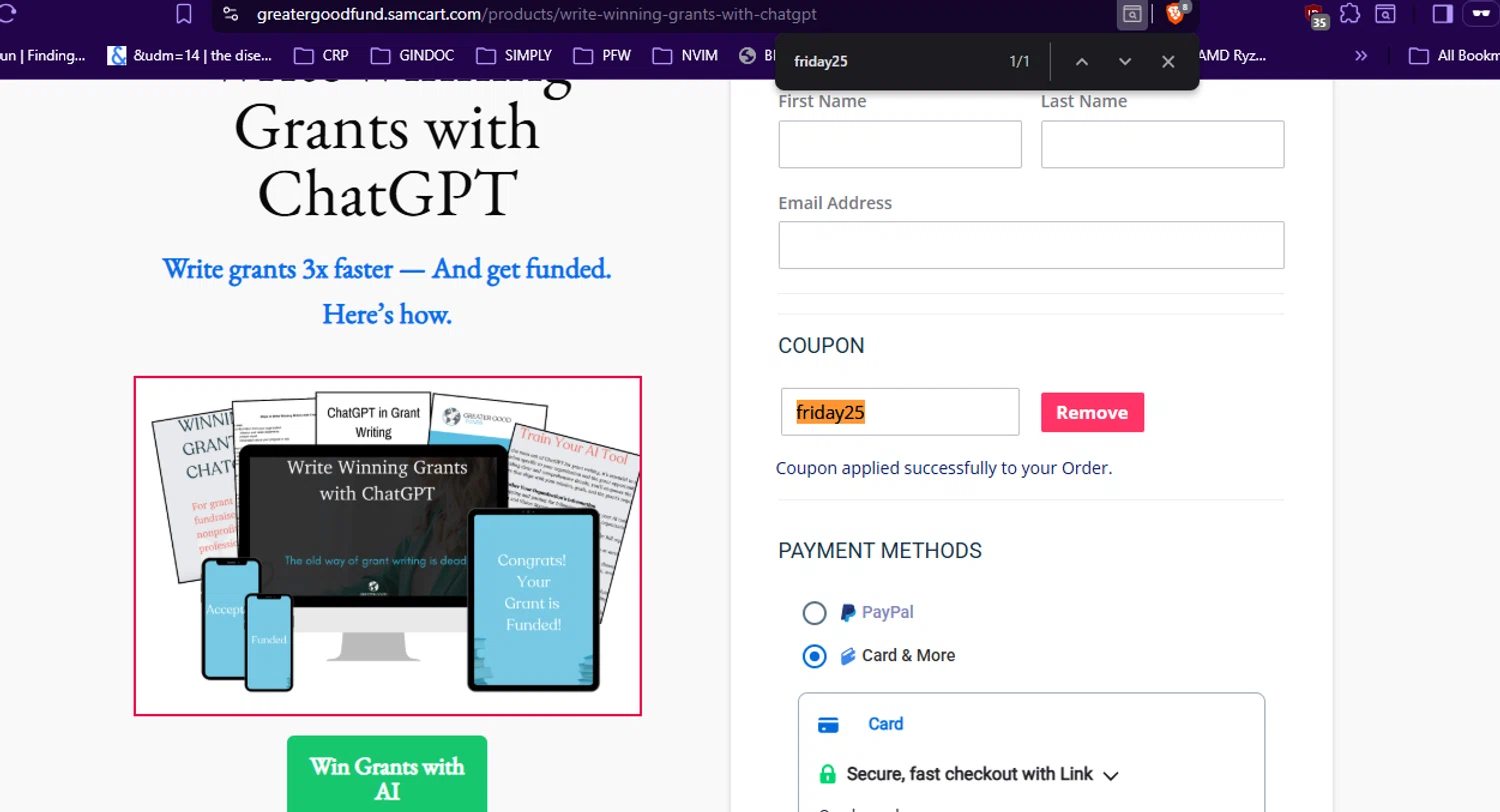Click the green lock icon
Screen dimensions: 1500x812
pyautogui.click(x=827, y=774)
